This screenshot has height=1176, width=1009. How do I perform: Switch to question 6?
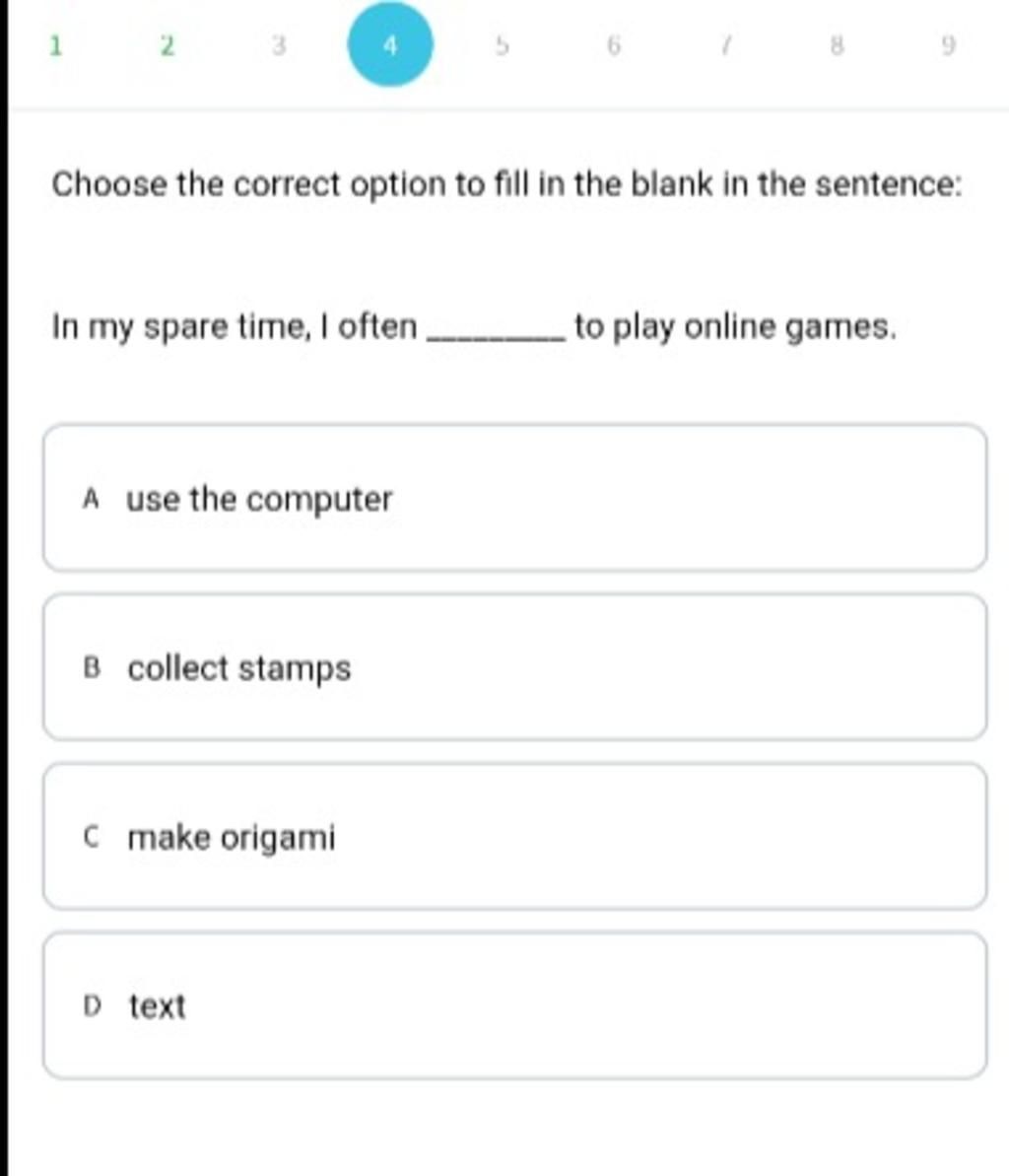613,45
